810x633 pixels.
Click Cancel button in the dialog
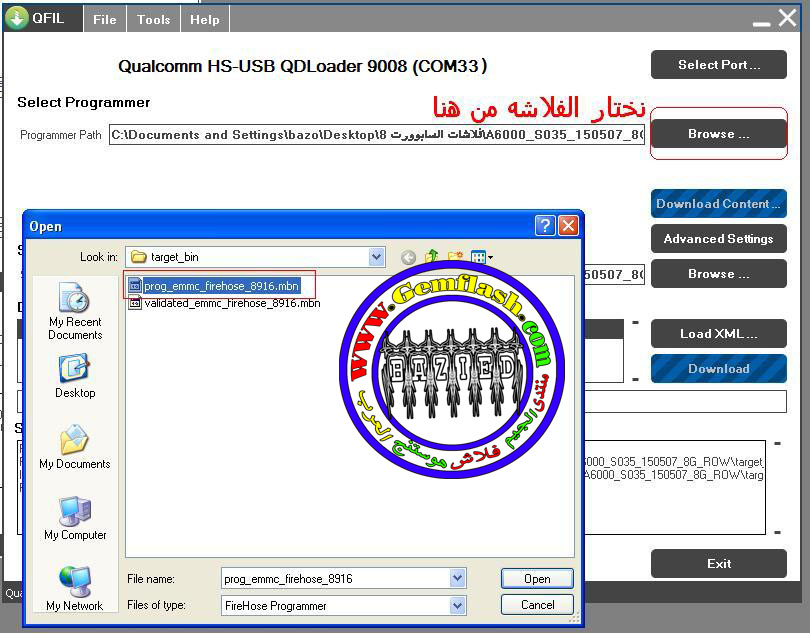(x=537, y=605)
